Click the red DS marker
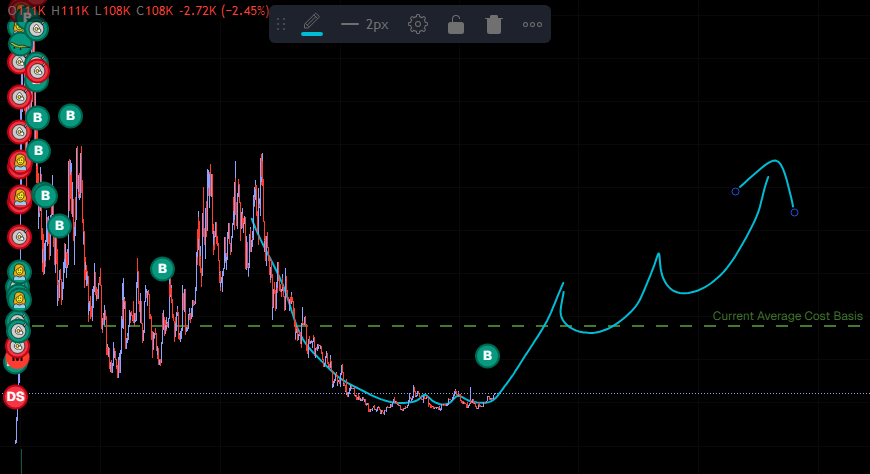Viewport: 870px width, 474px height. [16, 397]
